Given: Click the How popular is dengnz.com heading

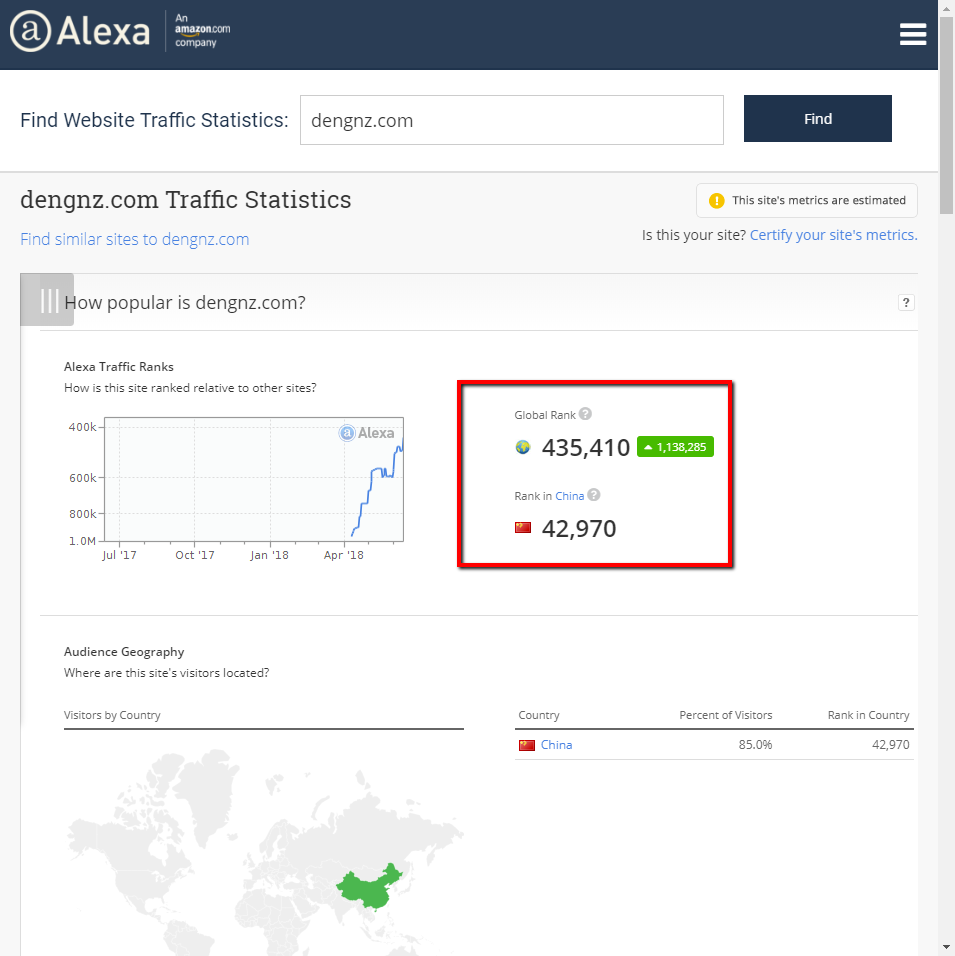Looking at the screenshot, I should 185,302.
